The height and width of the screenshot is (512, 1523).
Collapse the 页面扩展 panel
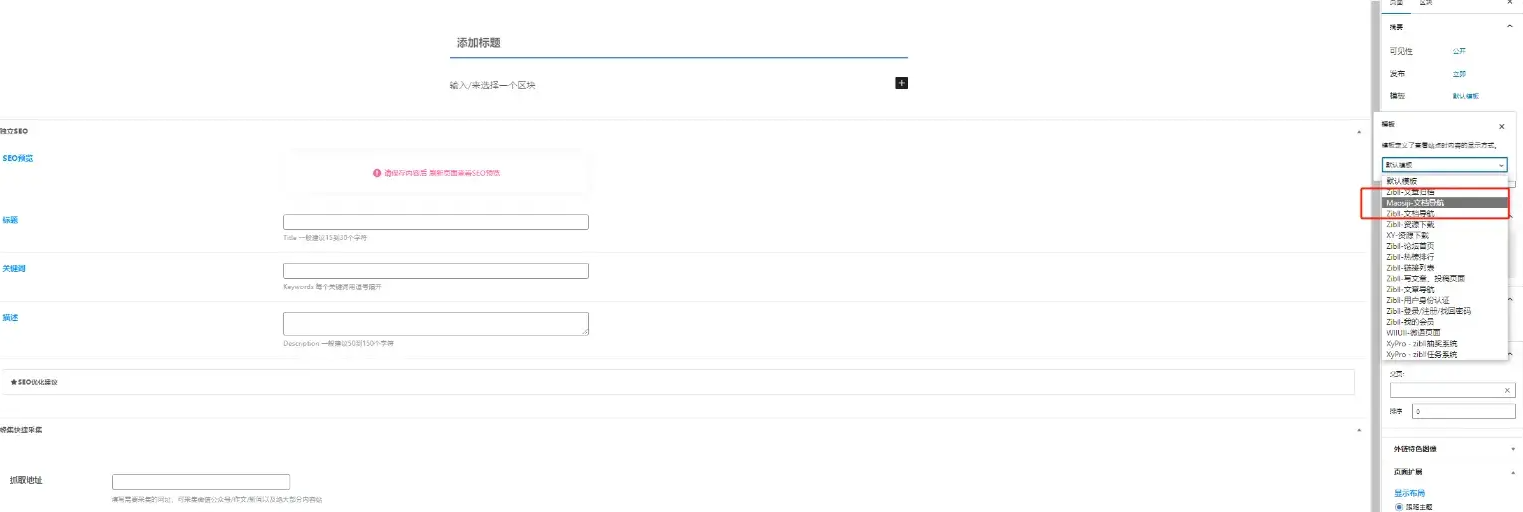click(x=1512, y=471)
